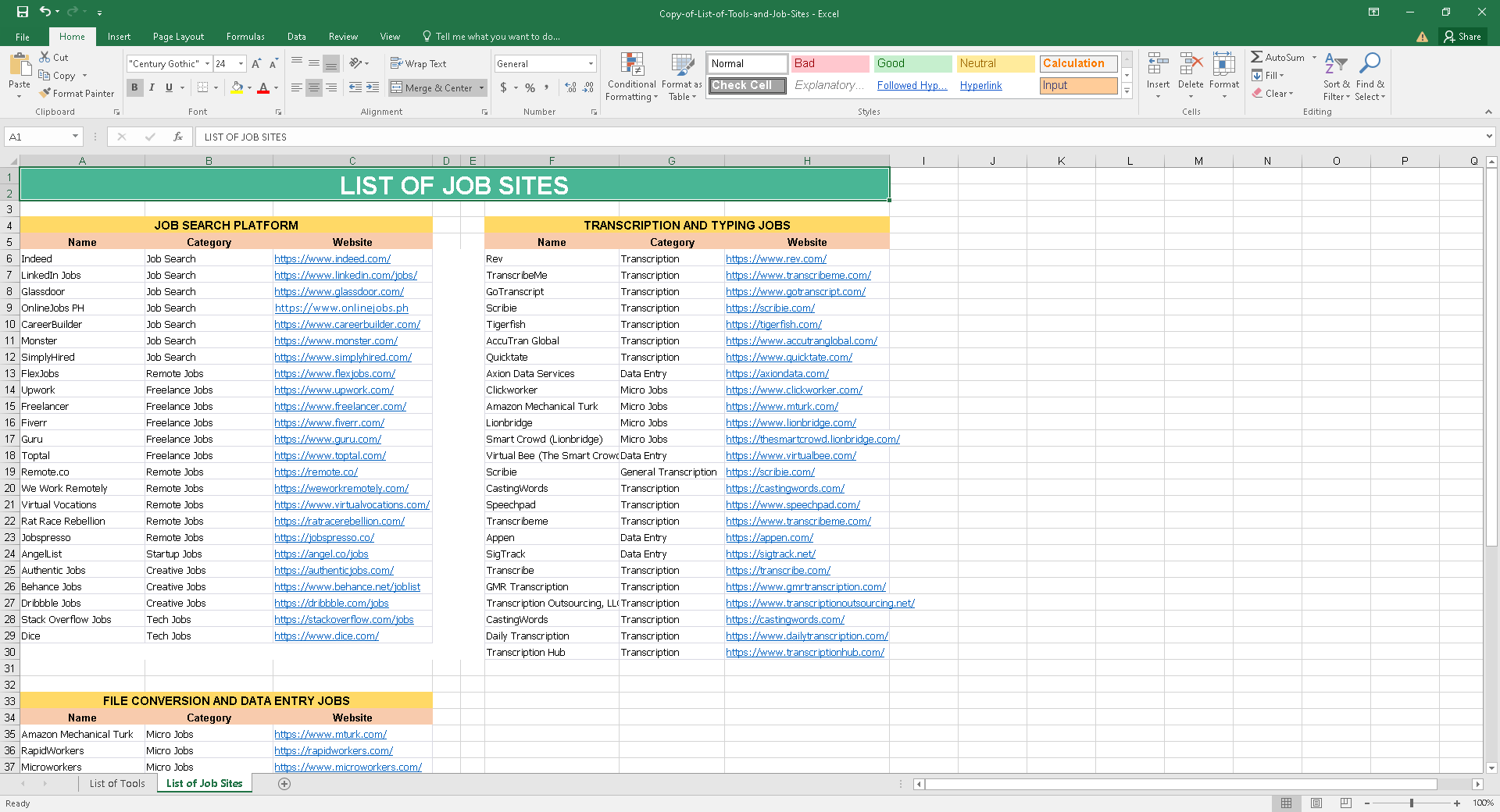Screen dimensions: 1500x812
Task: Undo the last action in Quick Access
Action: 45,12
